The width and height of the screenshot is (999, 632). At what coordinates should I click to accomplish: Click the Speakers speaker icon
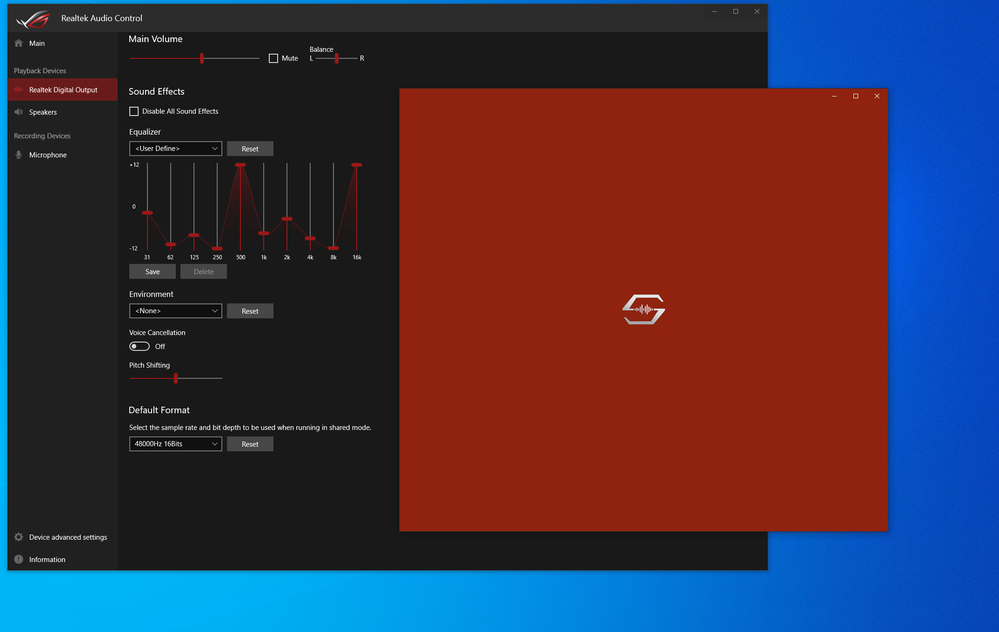18,112
